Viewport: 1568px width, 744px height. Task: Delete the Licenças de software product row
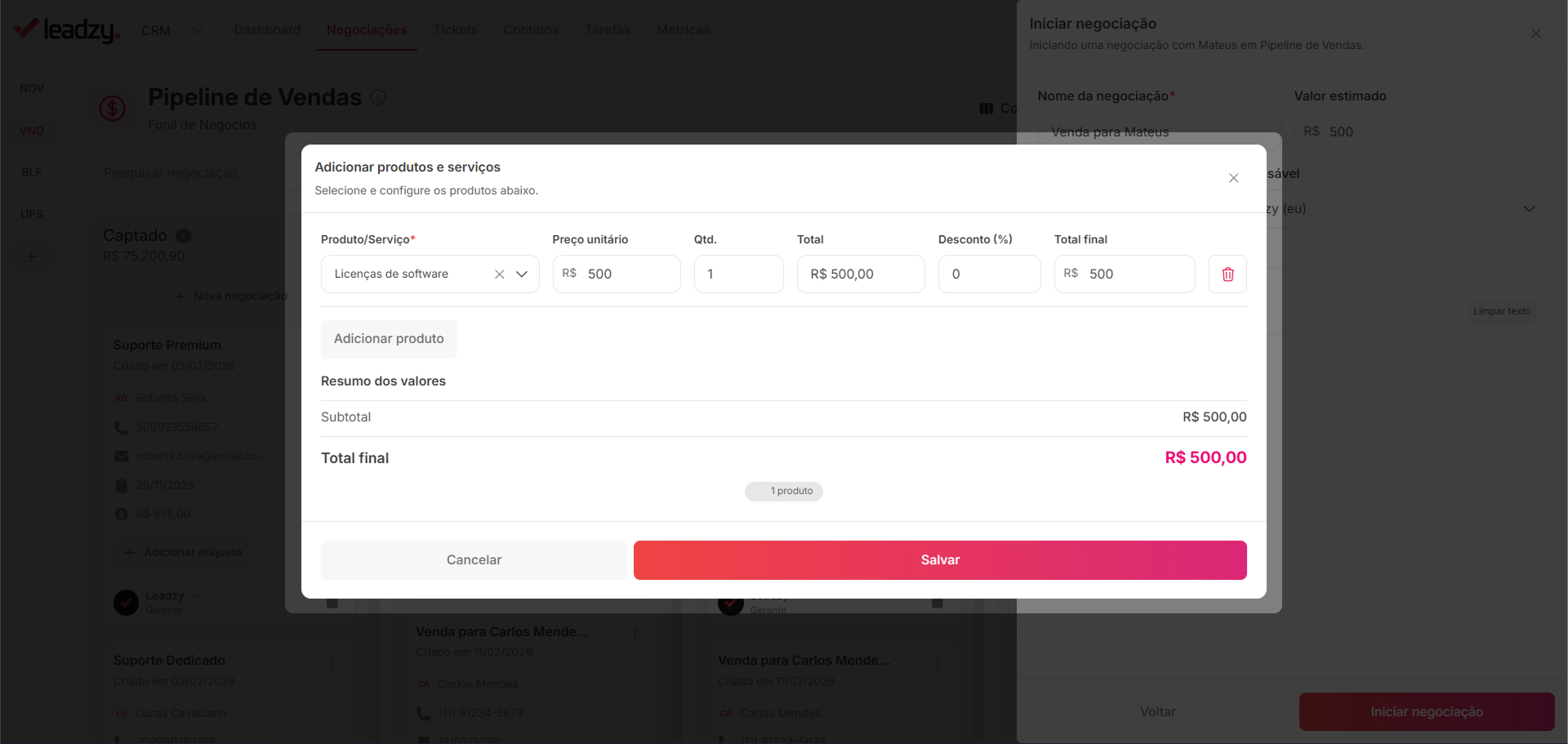pos(1227,274)
